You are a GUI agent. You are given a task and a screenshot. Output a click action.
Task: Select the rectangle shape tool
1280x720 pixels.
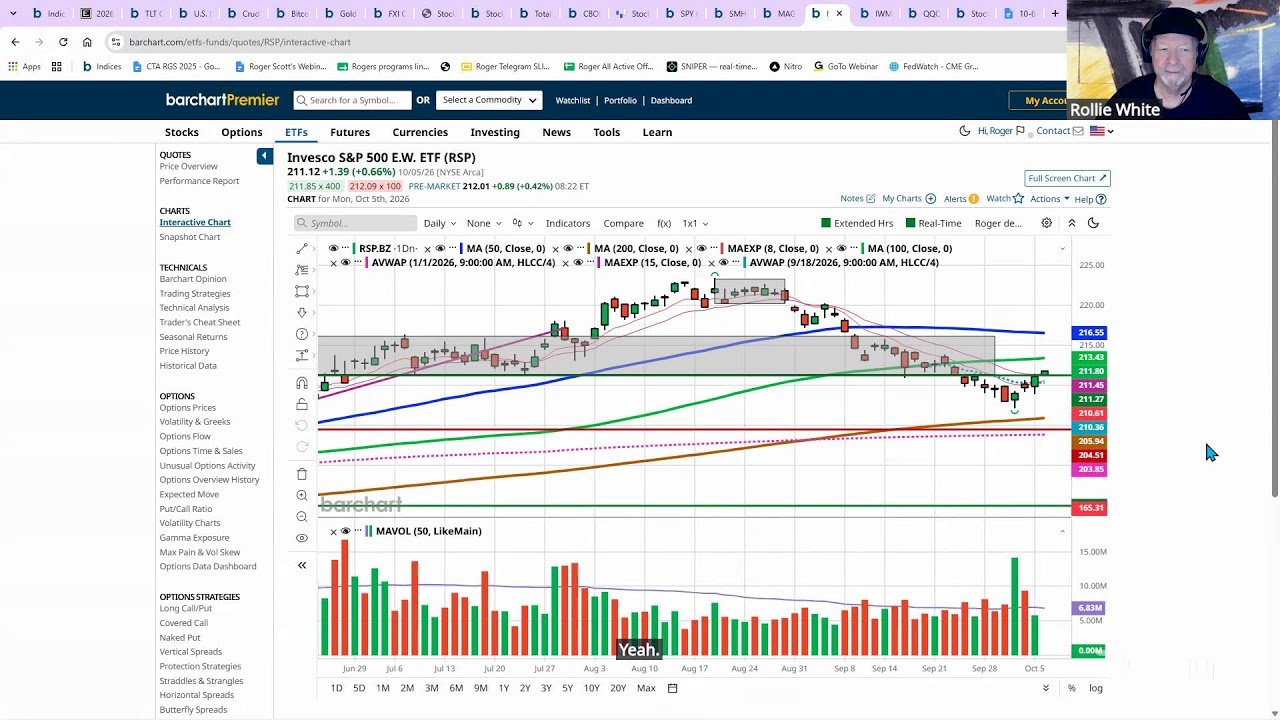pos(302,291)
